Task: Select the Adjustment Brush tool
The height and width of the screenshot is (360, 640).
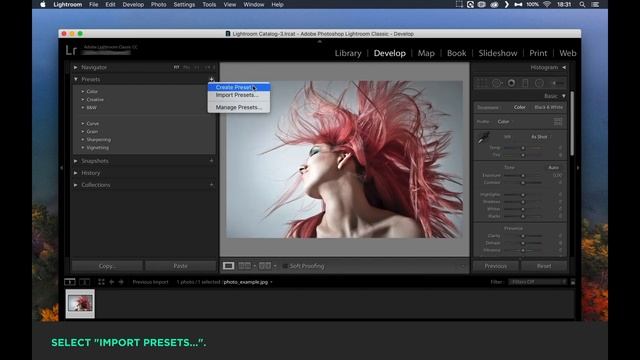Action: click(x=557, y=83)
